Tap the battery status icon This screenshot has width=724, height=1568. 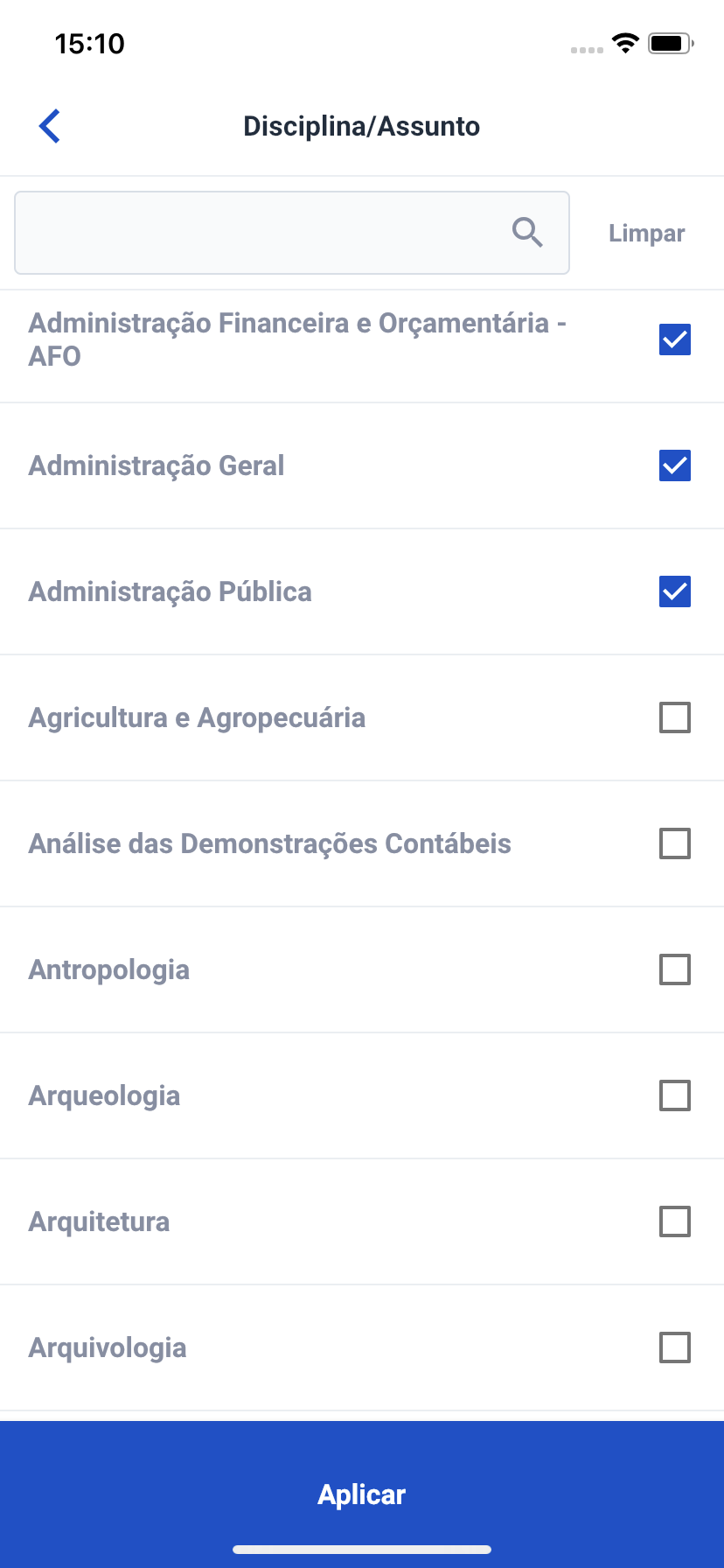[671, 43]
